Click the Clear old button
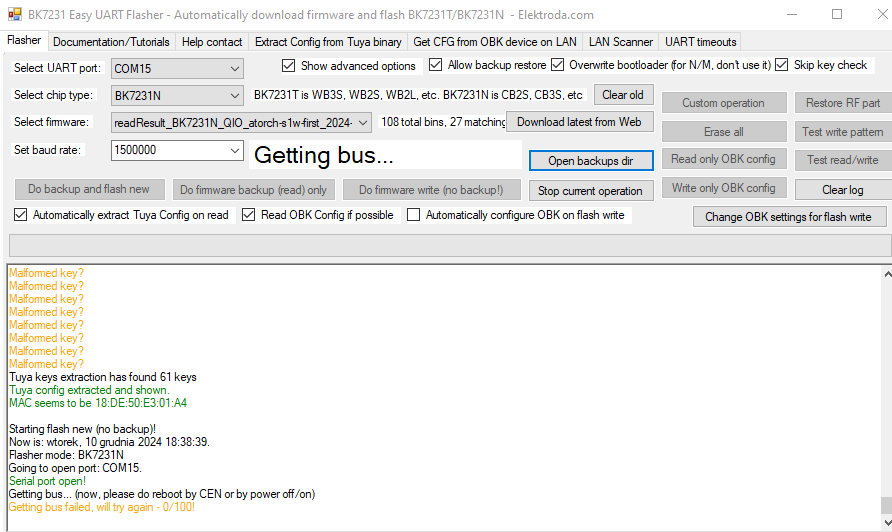The image size is (892, 532). pyautogui.click(x=623, y=95)
